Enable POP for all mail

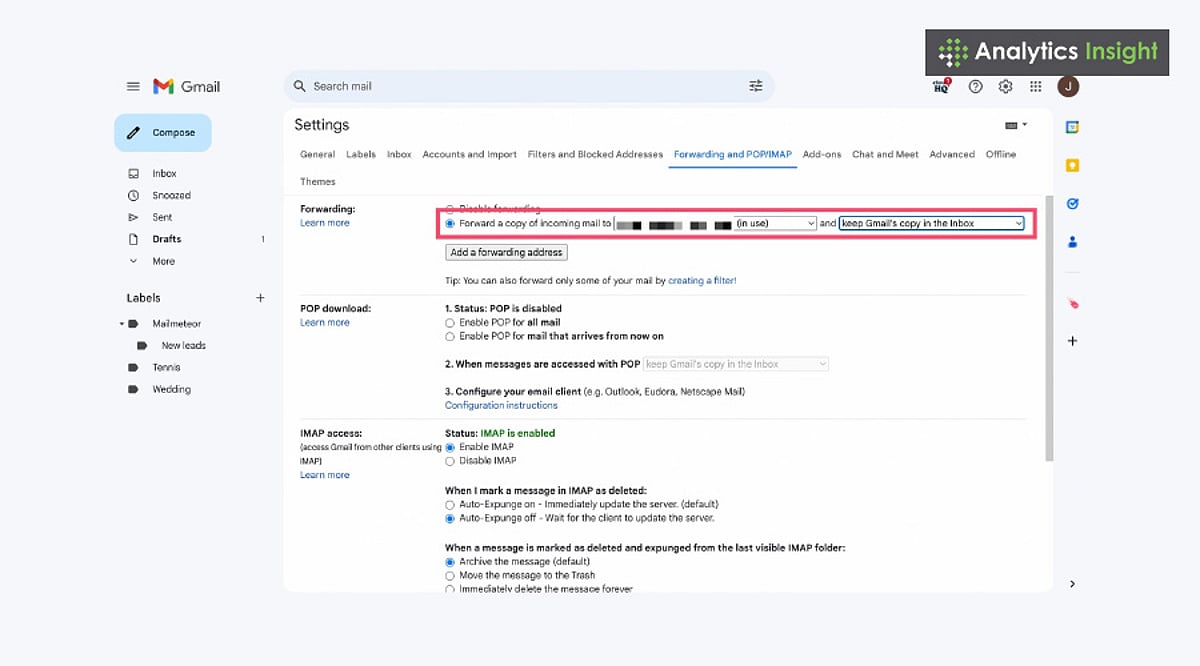coord(451,322)
